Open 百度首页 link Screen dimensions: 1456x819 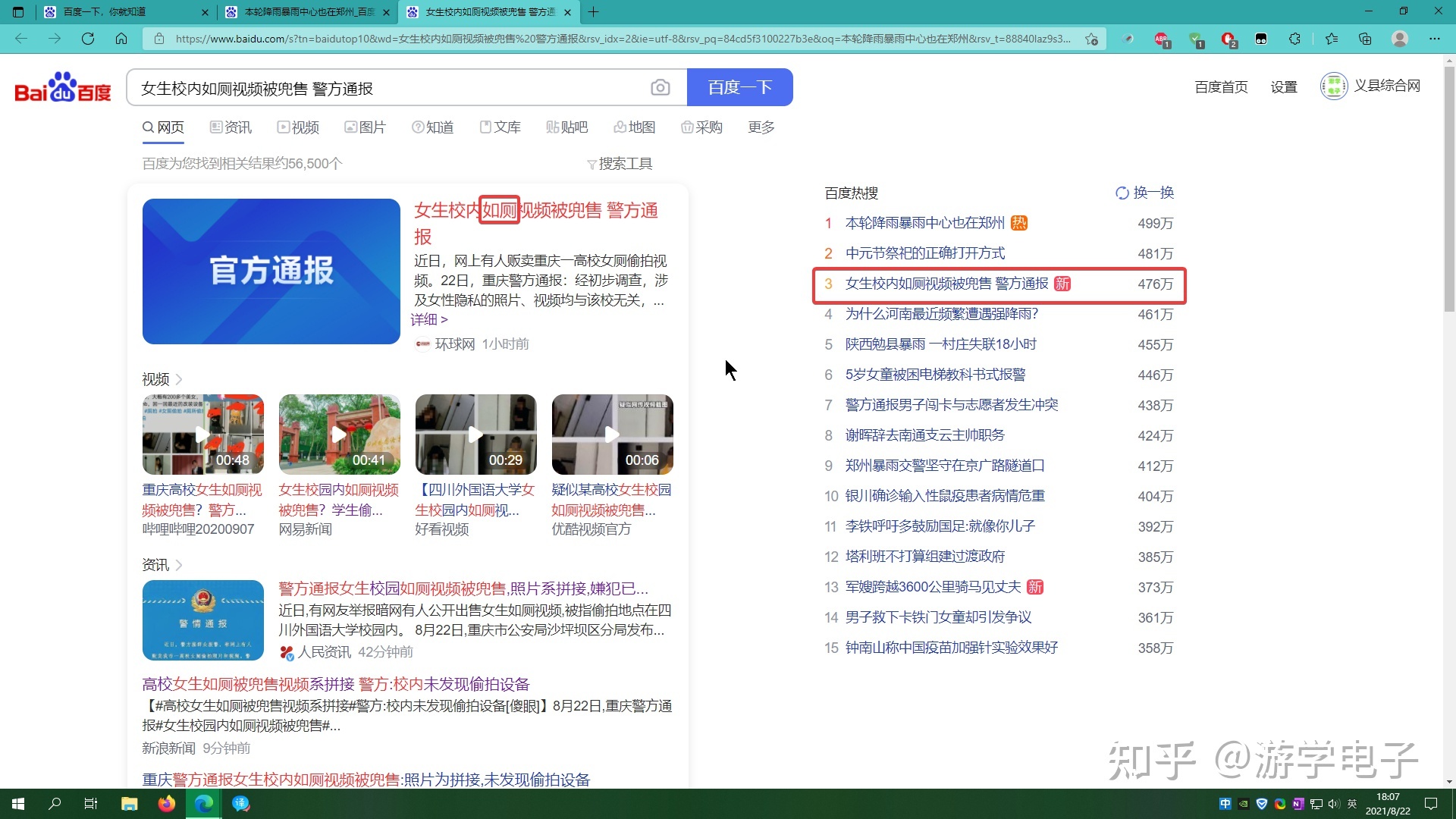coord(1221,87)
